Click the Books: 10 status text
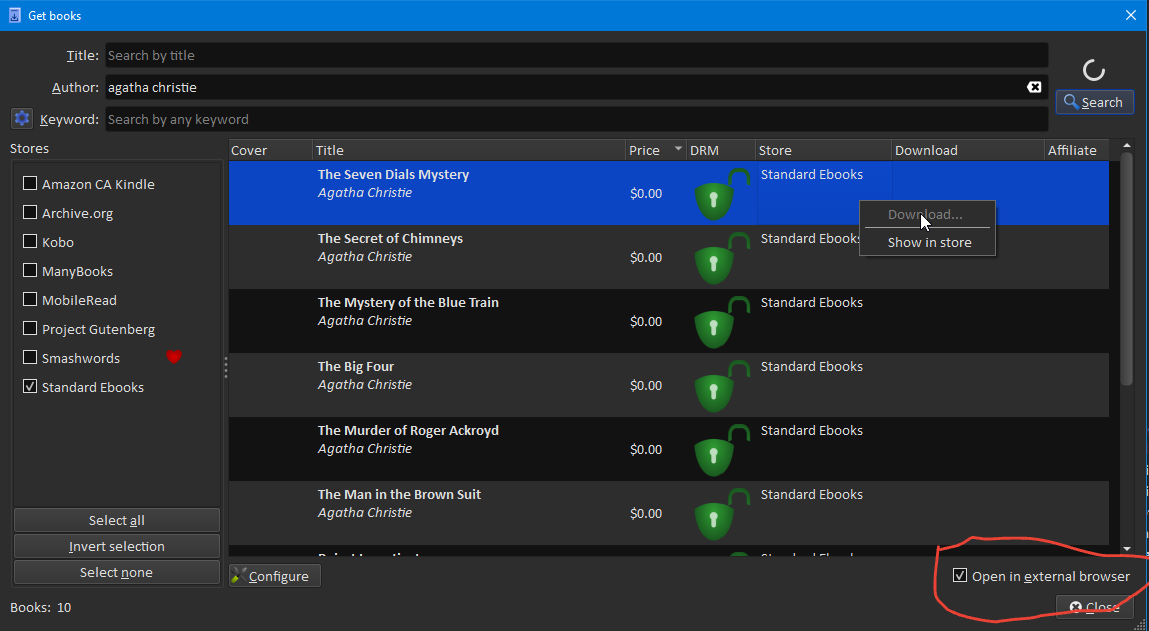This screenshot has width=1149, height=631. coord(41,607)
